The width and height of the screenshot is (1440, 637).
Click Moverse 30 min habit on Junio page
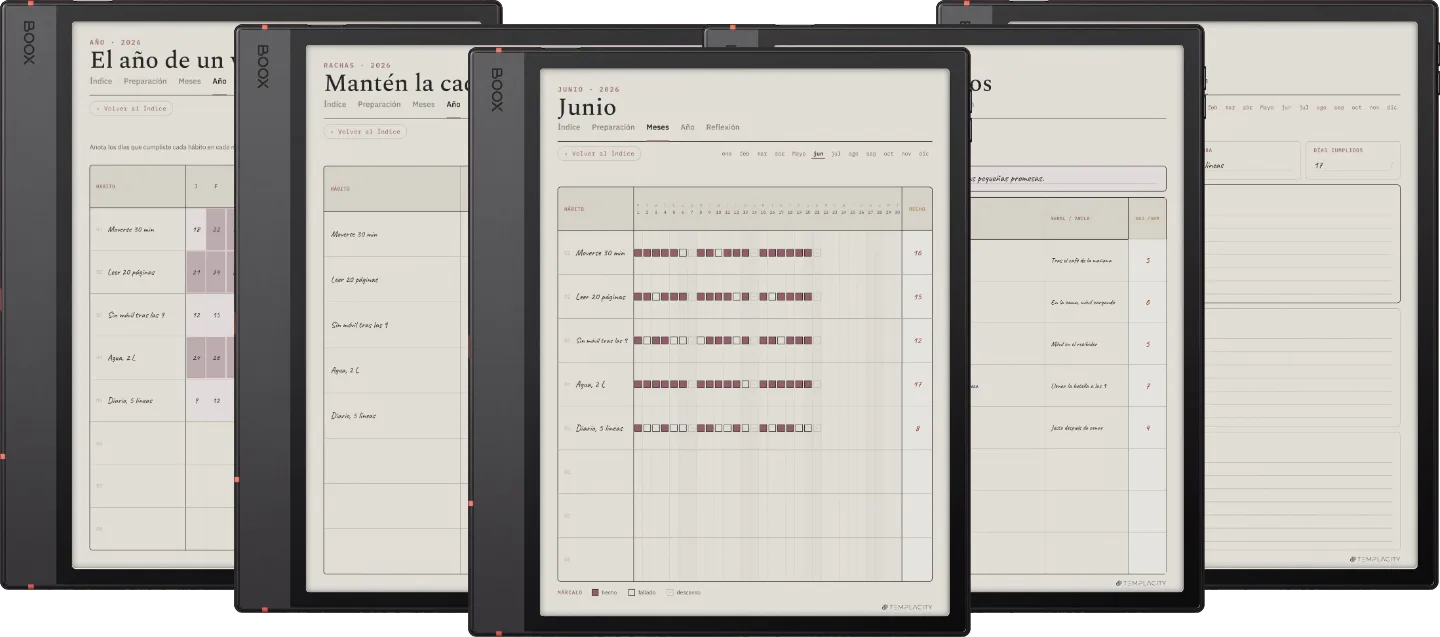click(600, 253)
